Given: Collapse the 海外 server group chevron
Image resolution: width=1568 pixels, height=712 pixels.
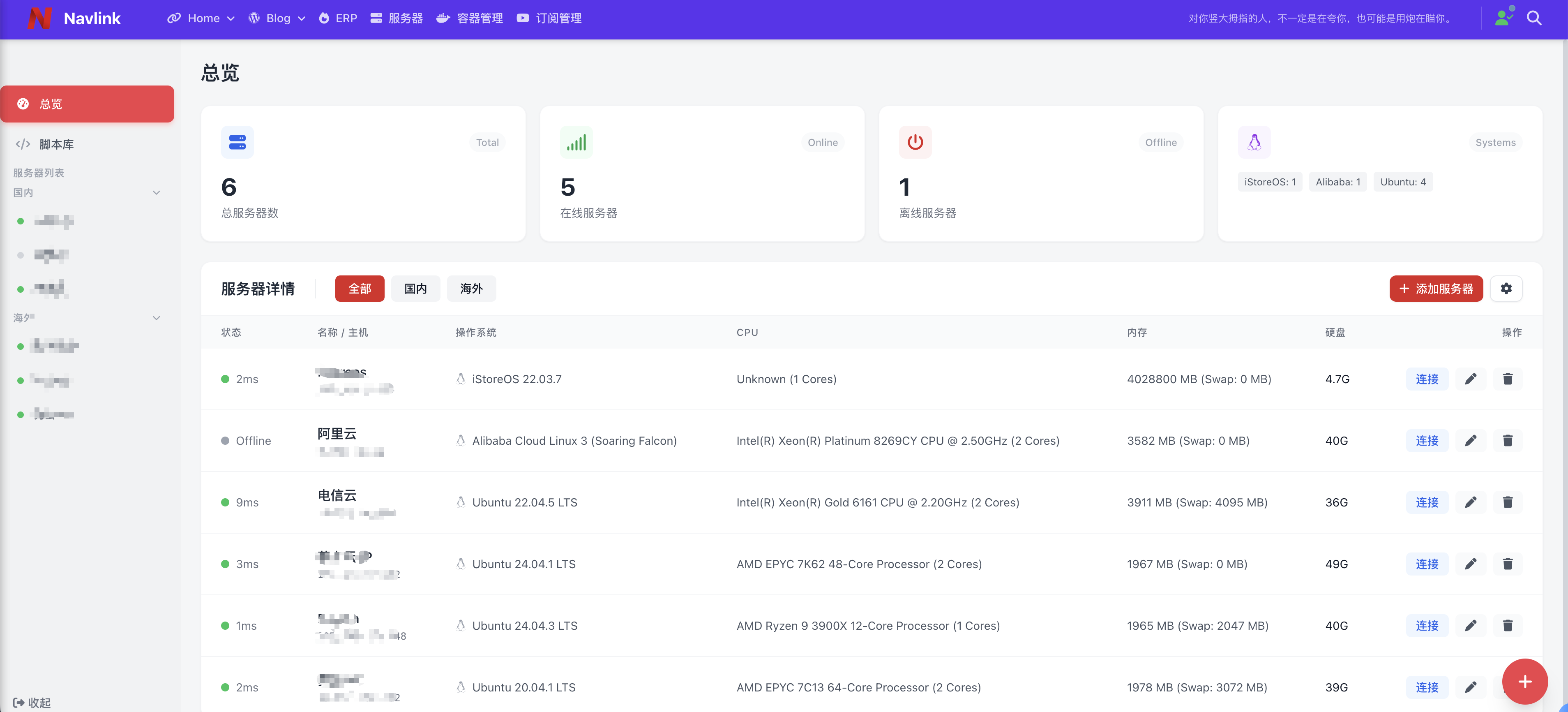Looking at the screenshot, I should pyautogui.click(x=157, y=318).
